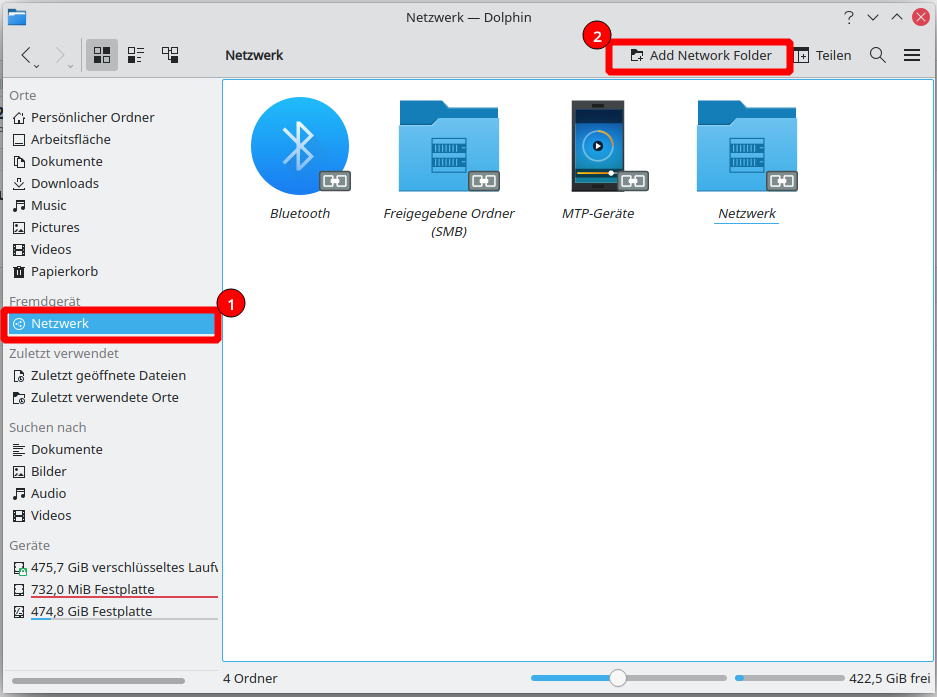Open the search magnifier

tap(877, 55)
